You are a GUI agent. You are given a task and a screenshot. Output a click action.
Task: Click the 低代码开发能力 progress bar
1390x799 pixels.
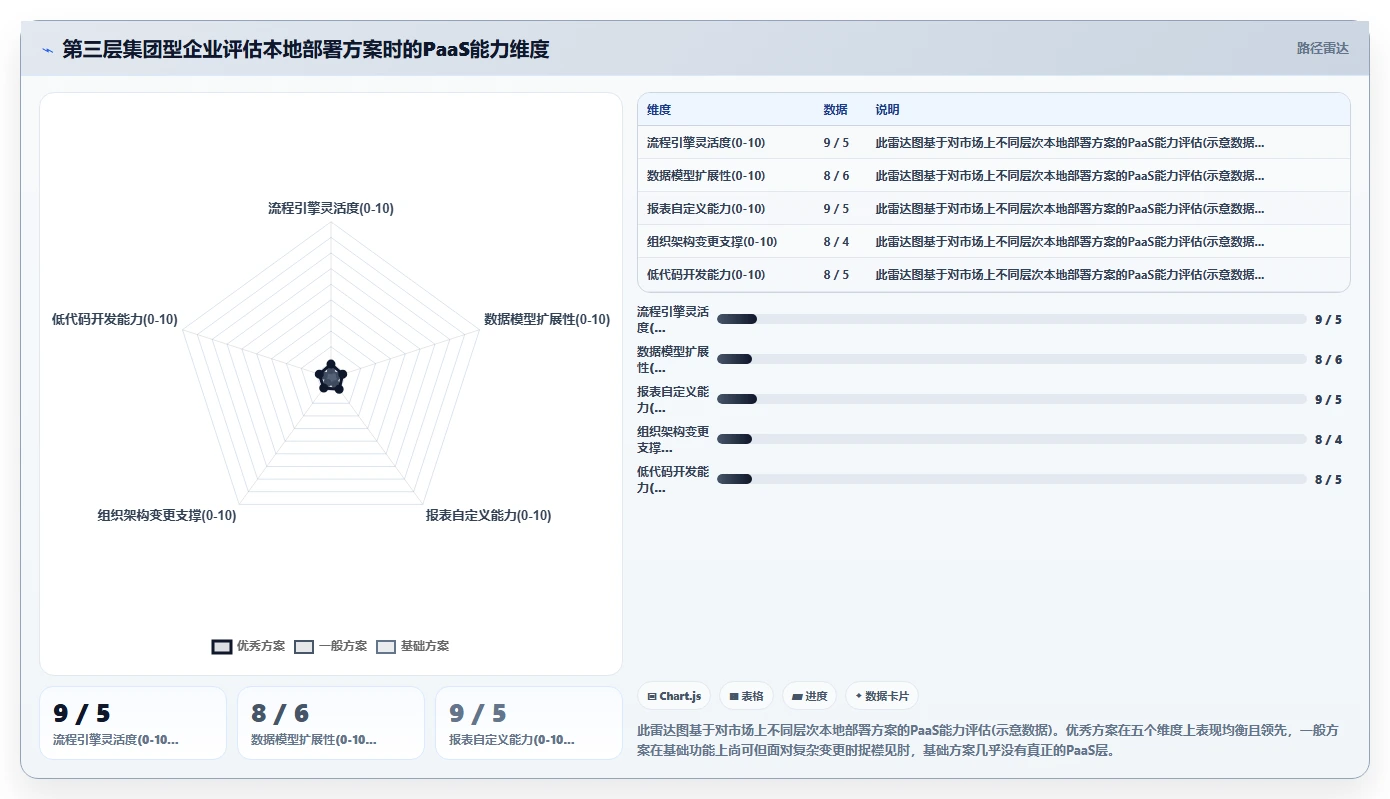click(1012, 479)
